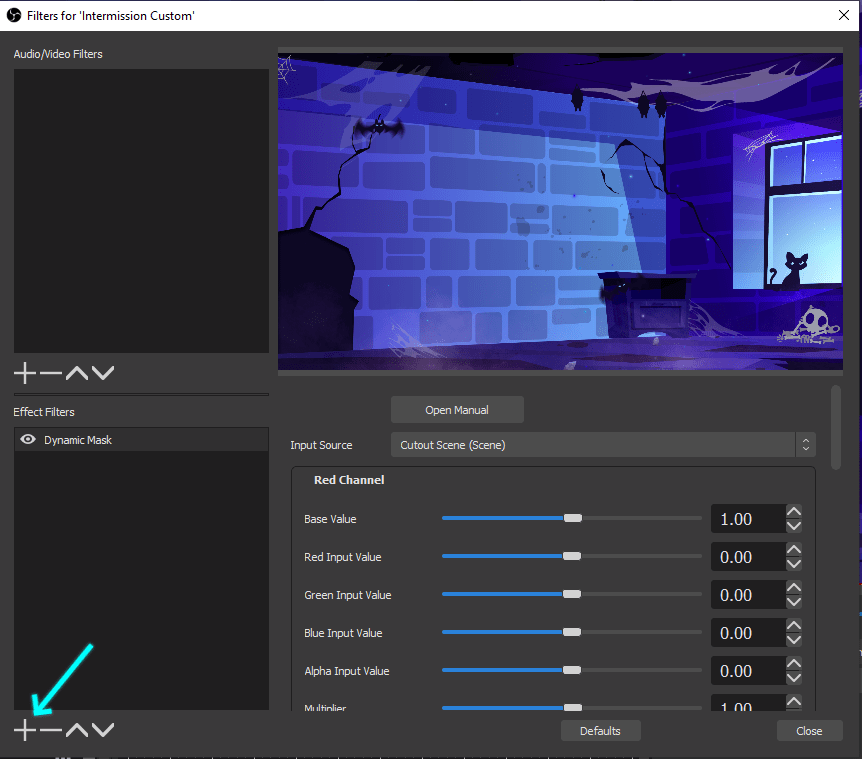Increase Blue Input Value with up arrow
The width and height of the screenshot is (862, 759).
point(794,625)
